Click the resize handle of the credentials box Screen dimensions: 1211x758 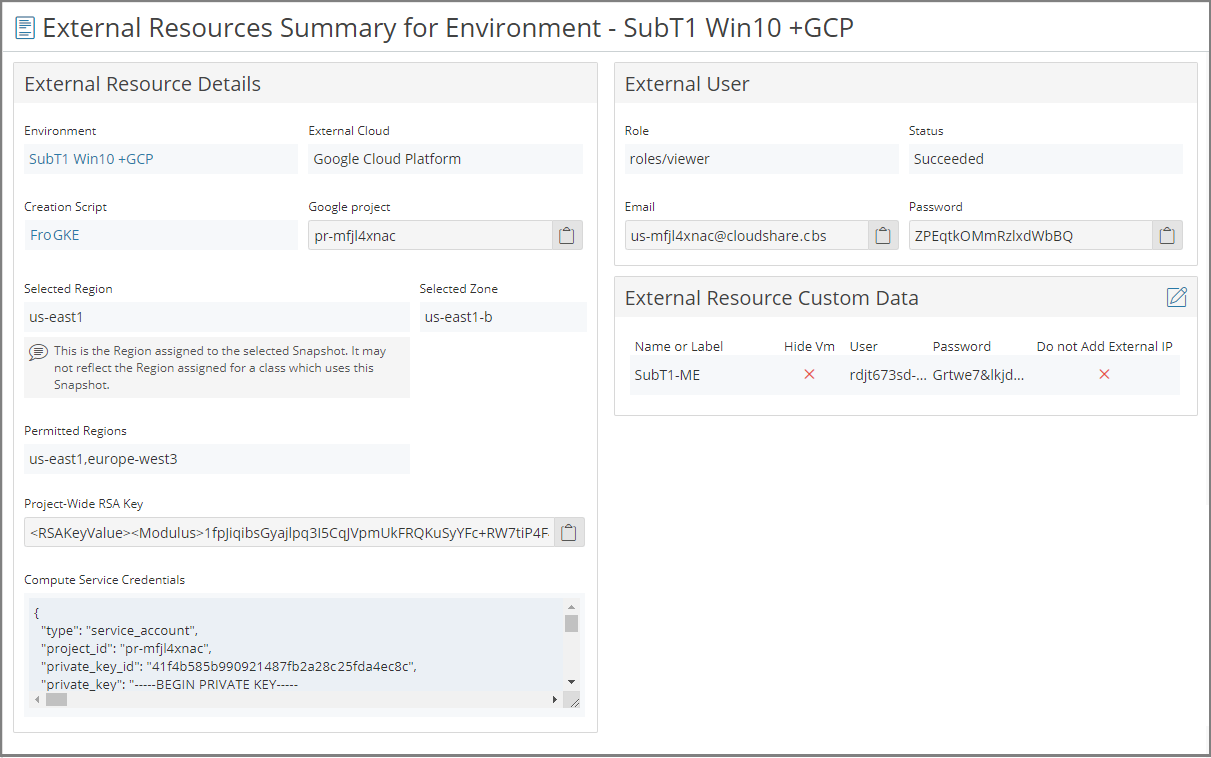tap(572, 700)
